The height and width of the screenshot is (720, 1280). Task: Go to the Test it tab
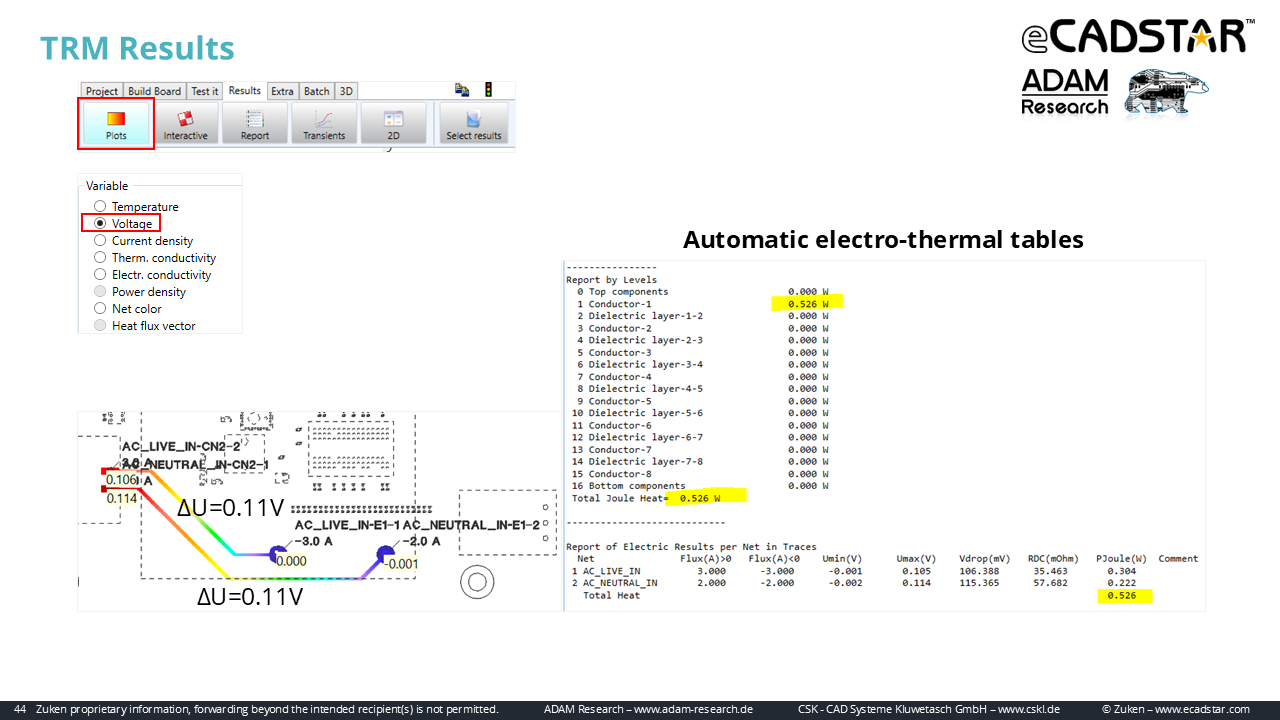(205, 91)
